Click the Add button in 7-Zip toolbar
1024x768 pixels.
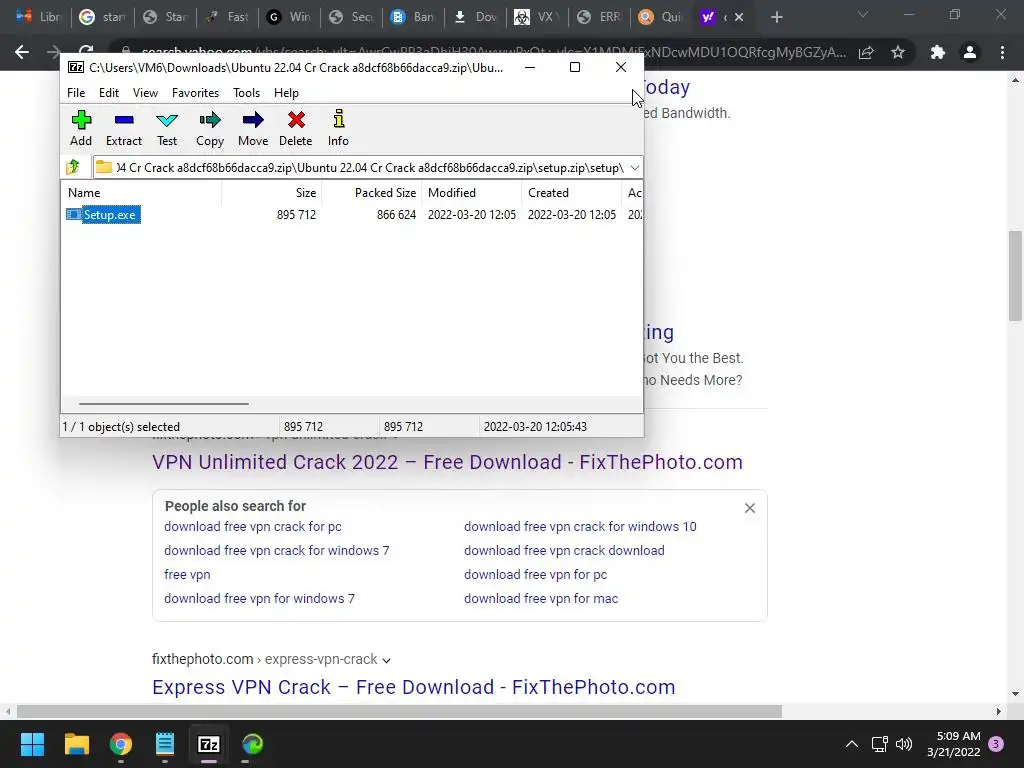(81, 128)
